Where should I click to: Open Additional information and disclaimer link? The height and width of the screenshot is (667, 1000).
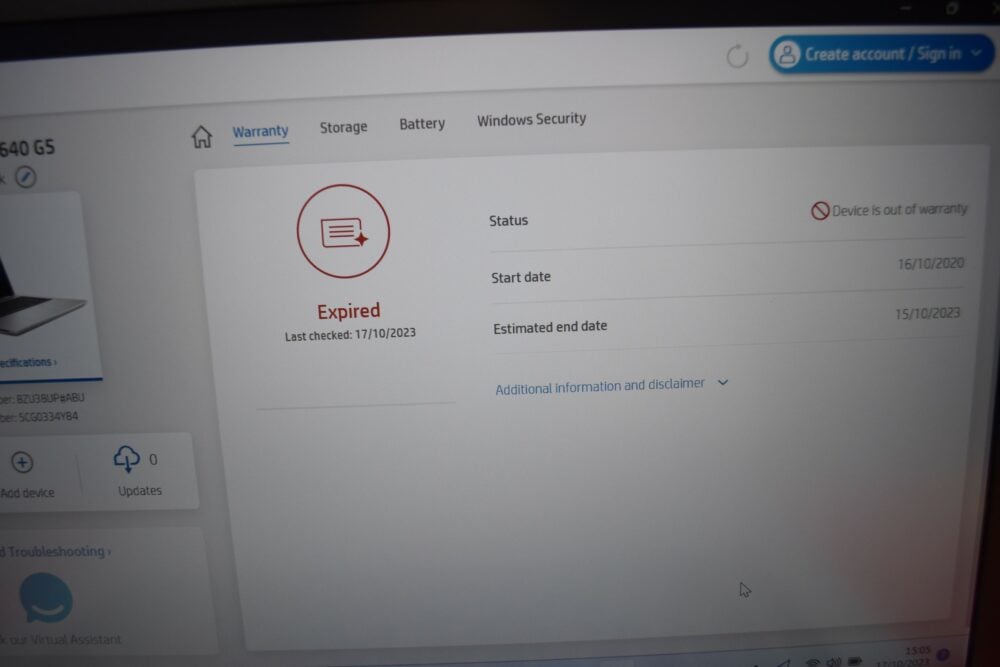(x=599, y=386)
